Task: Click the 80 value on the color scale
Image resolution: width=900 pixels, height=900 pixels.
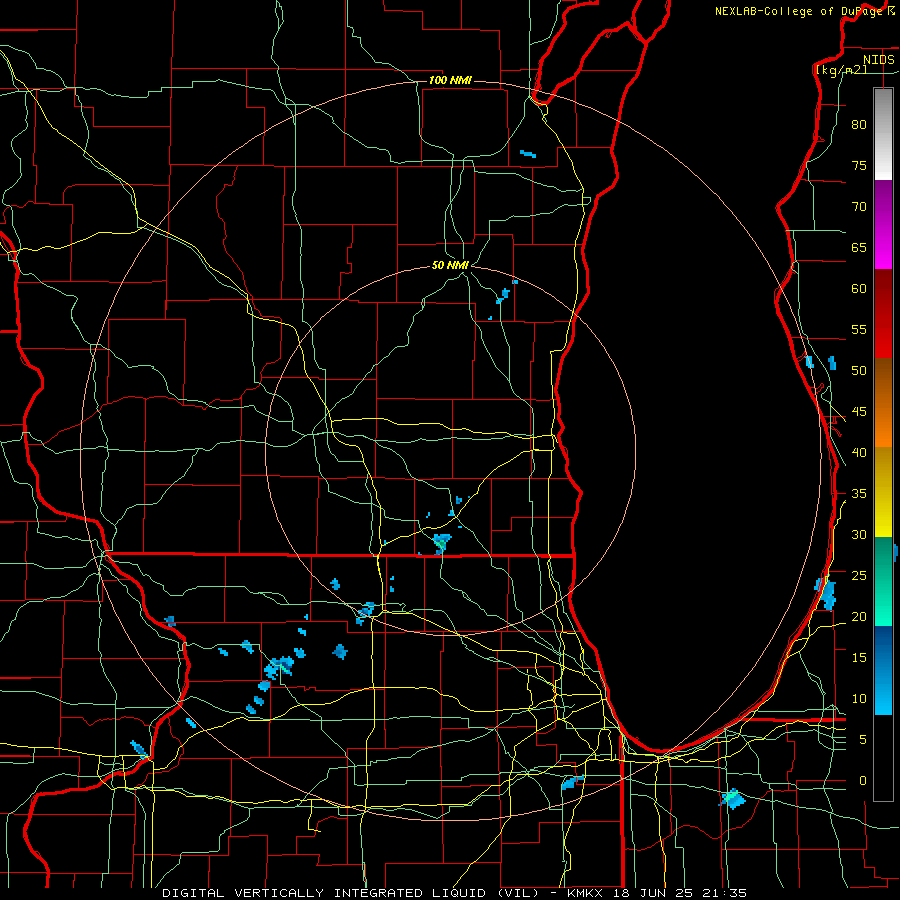Action: click(x=859, y=125)
